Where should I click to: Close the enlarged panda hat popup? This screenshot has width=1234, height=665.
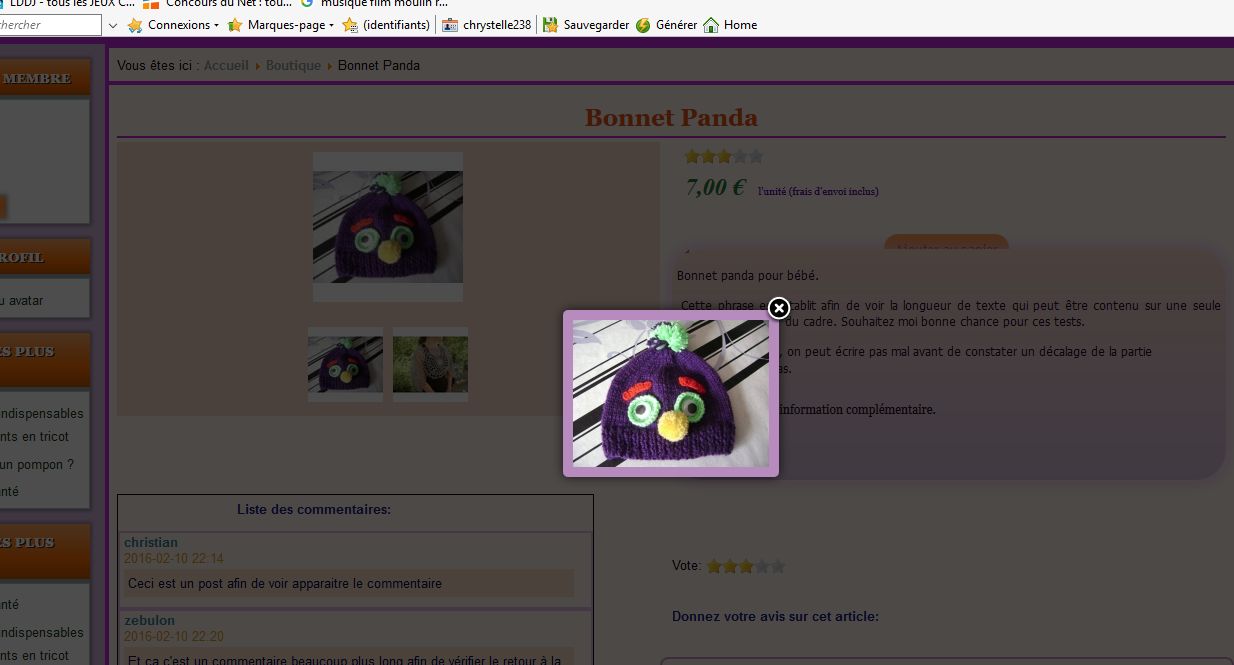point(779,308)
